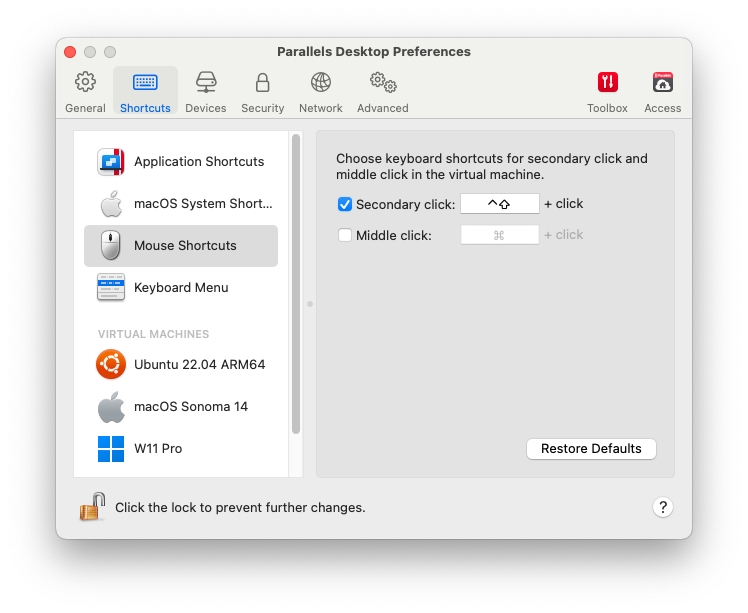Open the Security padlock pane

pos(262,83)
